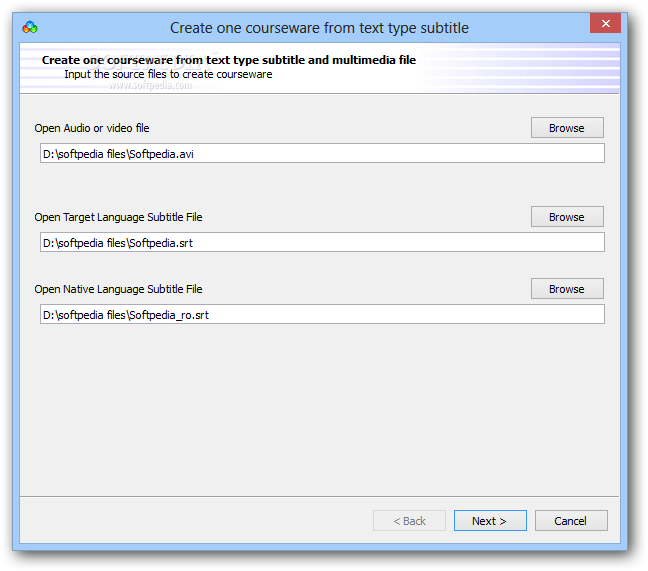Screen dimensions: 648x571
Task: Click the greyed-out < Back button
Action: 409,521
